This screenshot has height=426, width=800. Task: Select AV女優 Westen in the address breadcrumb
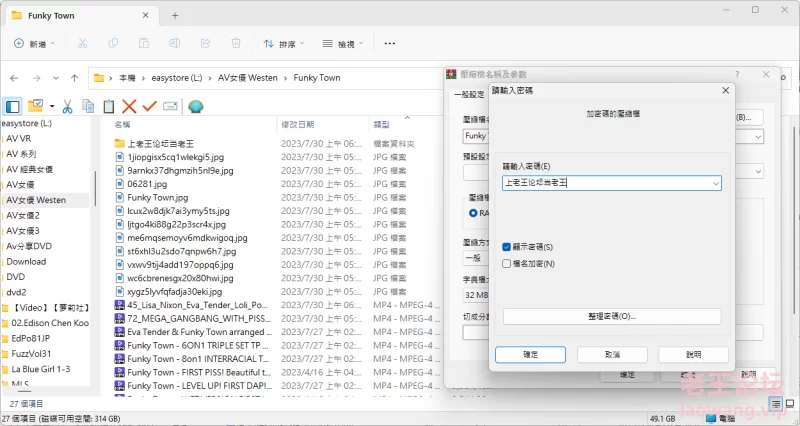pyautogui.click(x=249, y=77)
